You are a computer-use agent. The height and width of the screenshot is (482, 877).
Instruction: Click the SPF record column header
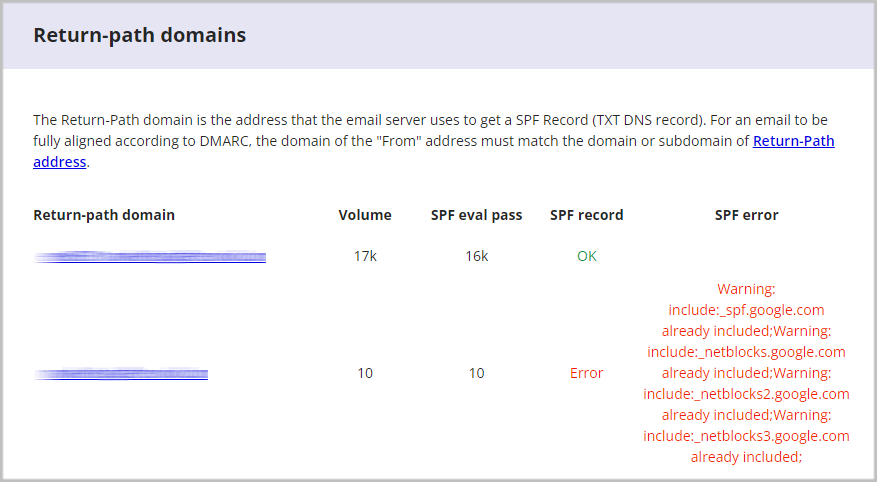[x=586, y=215]
